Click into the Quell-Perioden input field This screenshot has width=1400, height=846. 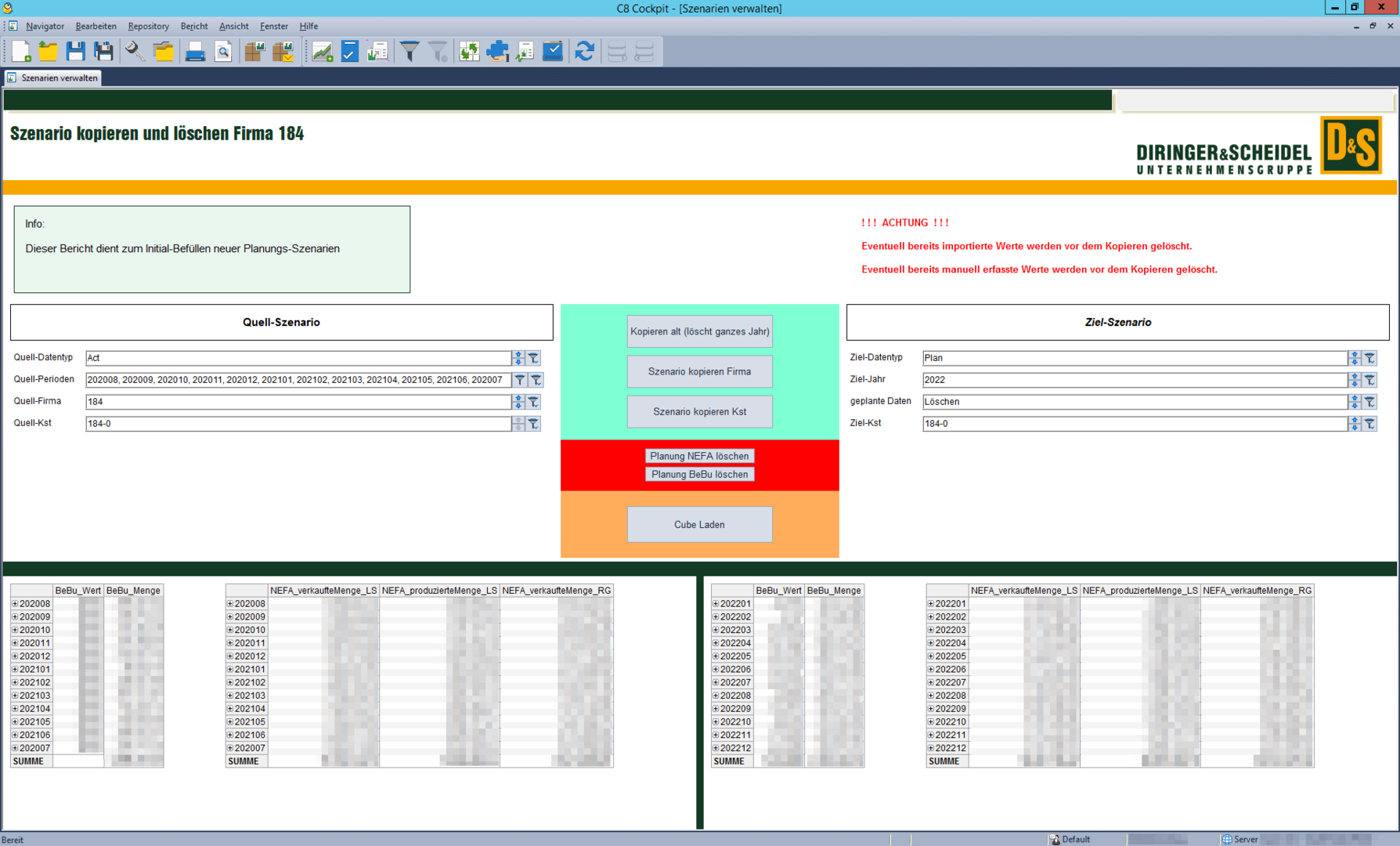[x=298, y=380]
